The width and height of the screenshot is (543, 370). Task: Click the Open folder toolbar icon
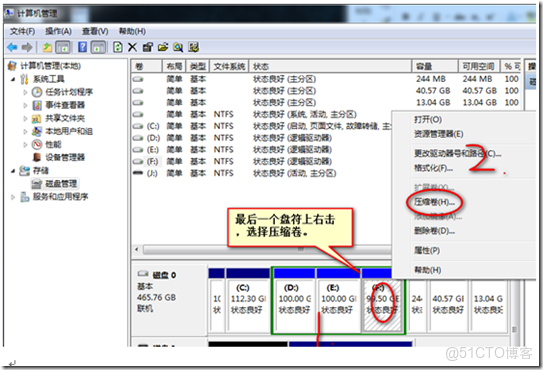tap(163, 47)
